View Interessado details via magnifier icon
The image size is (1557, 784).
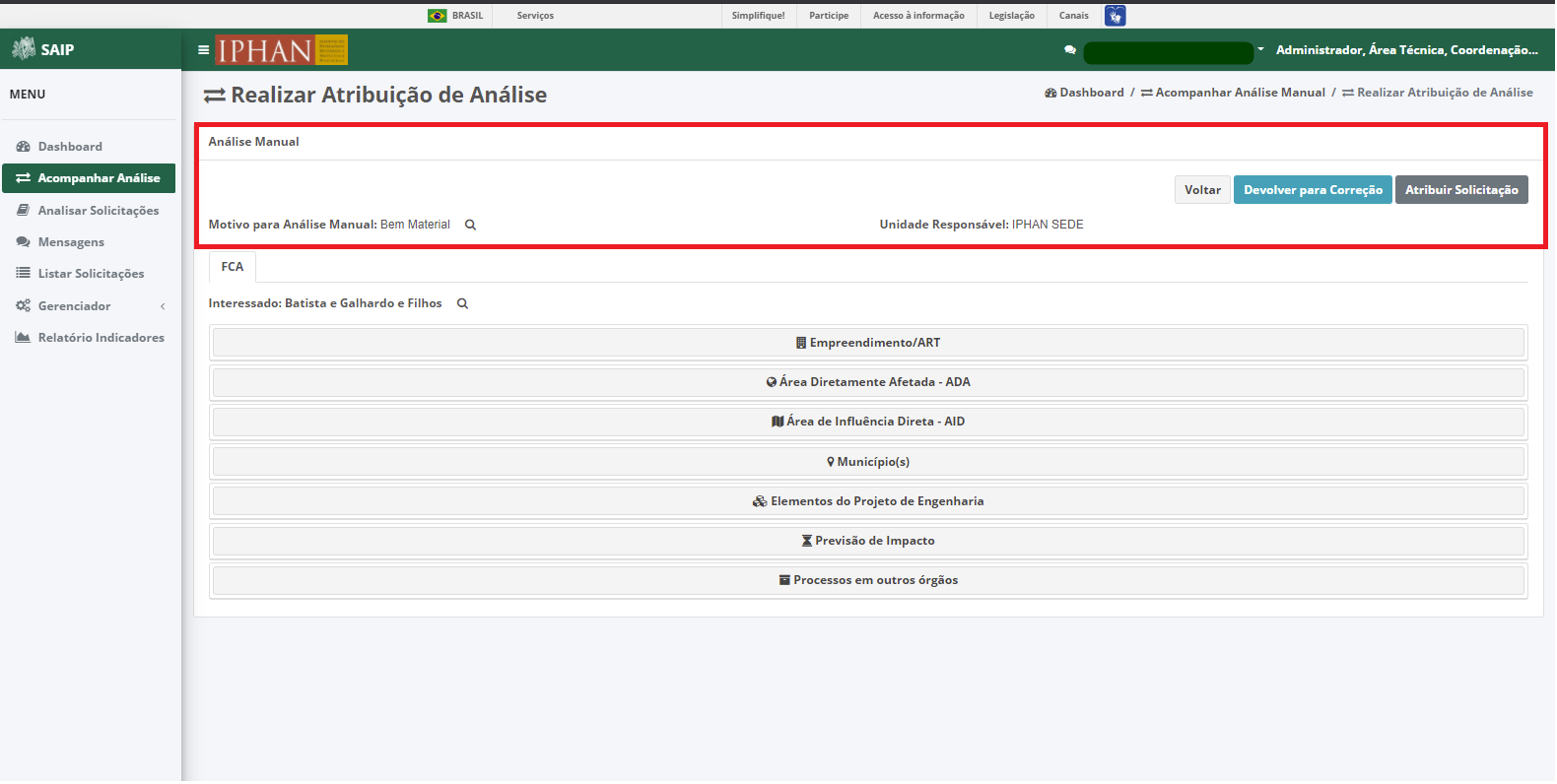click(x=462, y=303)
